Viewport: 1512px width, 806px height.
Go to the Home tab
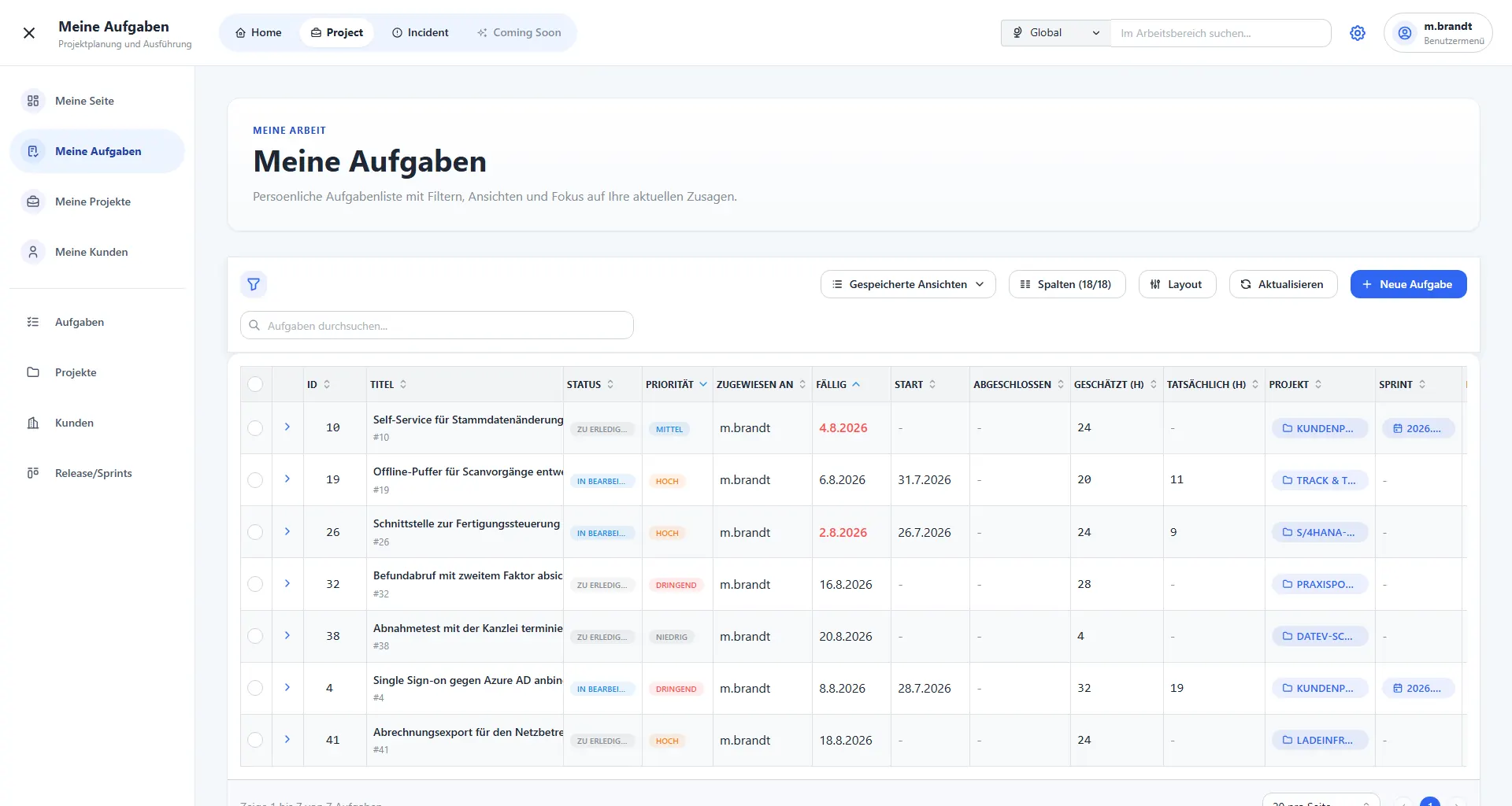pyautogui.click(x=258, y=33)
